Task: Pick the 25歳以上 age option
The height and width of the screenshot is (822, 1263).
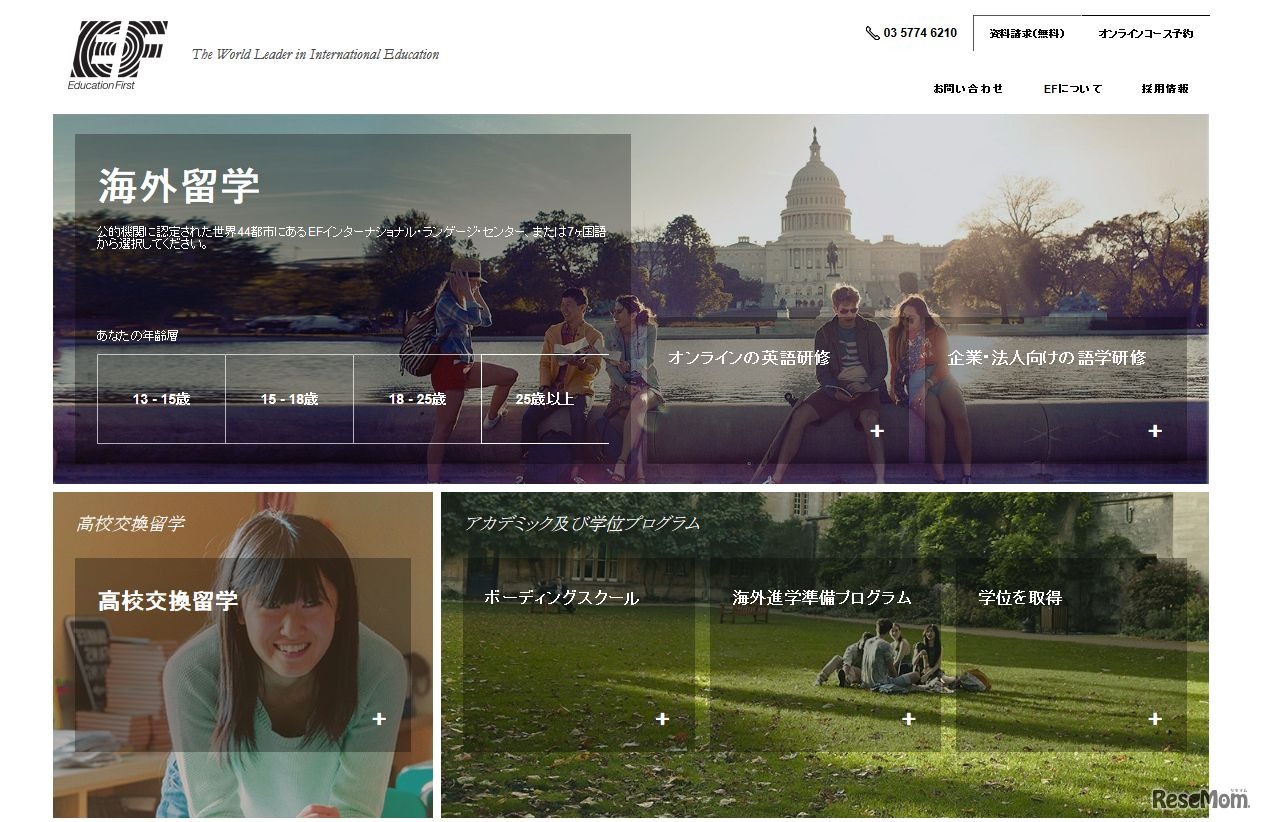Action: coord(545,399)
